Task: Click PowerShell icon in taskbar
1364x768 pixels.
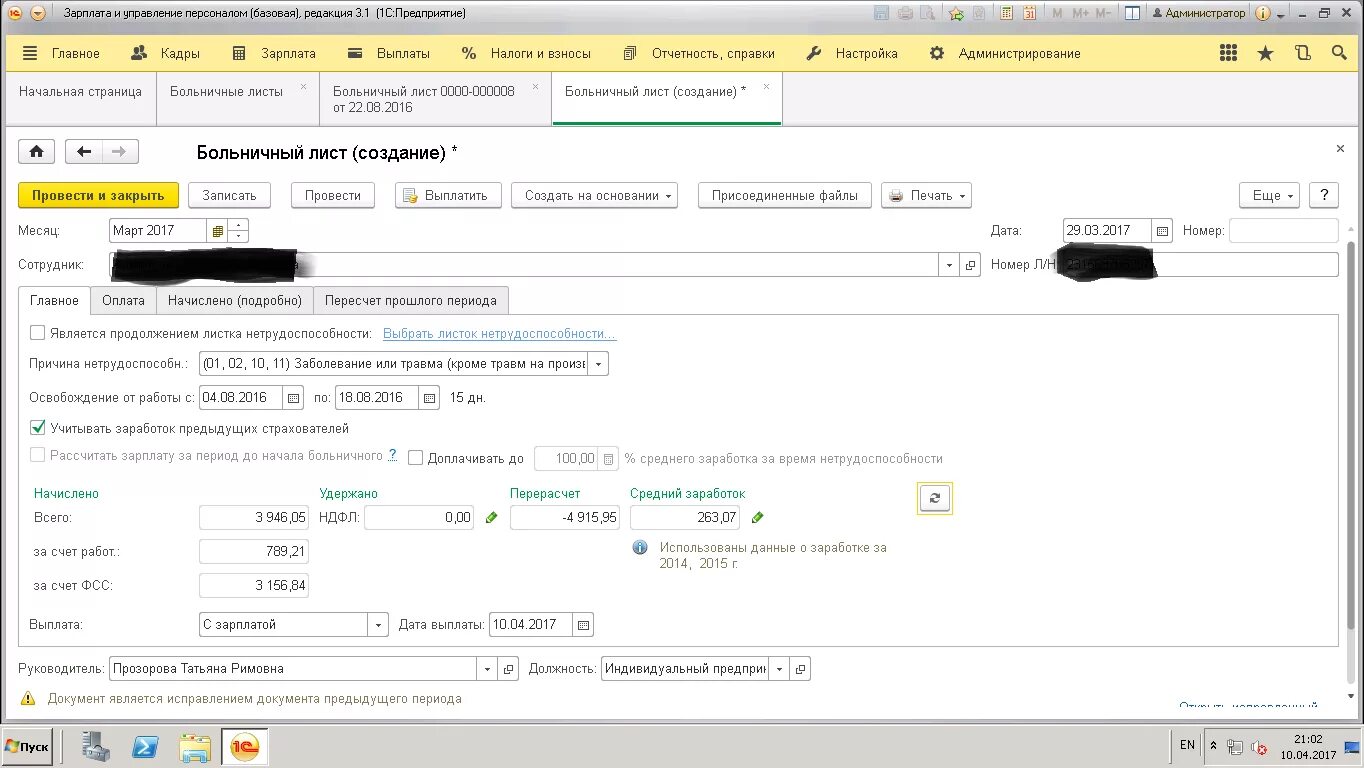Action: 146,746
